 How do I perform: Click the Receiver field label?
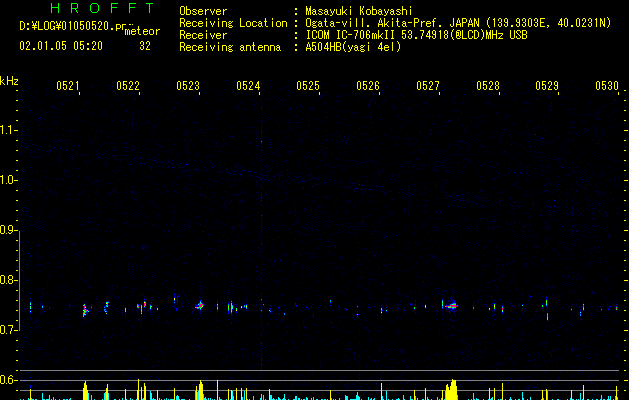(x=203, y=35)
